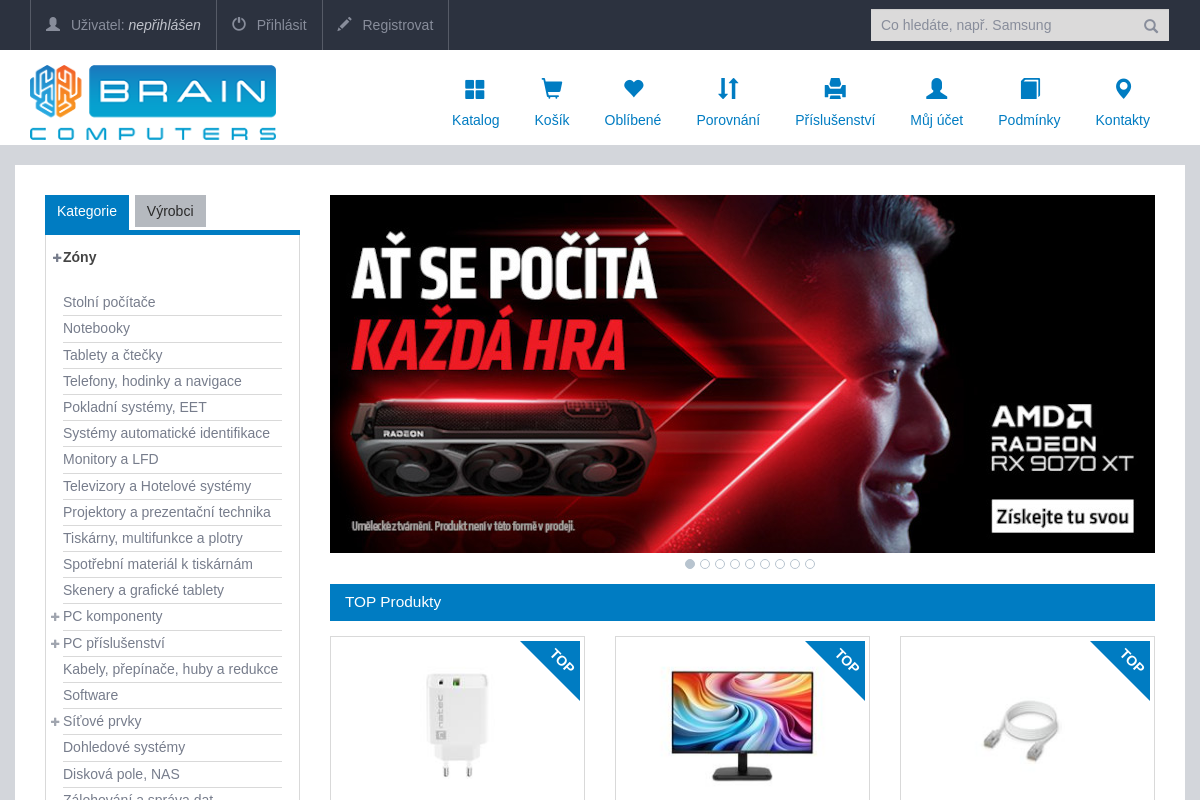Viewport: 1200px width, 800px height.
Task: Click the Přihlásit login button
Action: (x=268, y=24)
